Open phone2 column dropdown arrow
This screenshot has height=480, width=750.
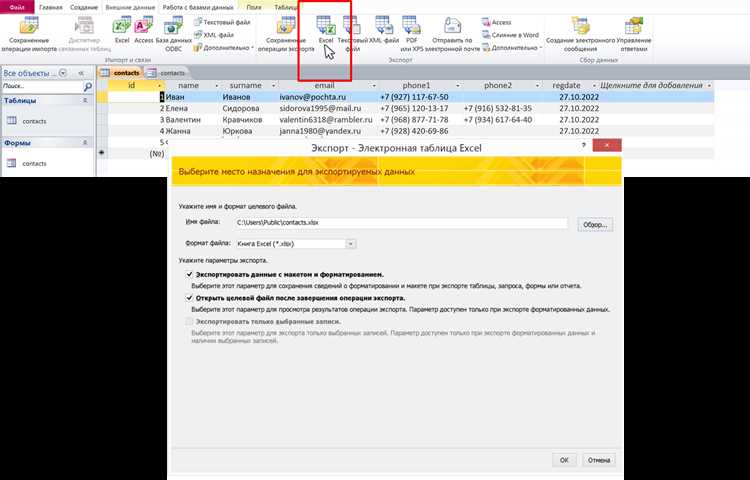(x=538, y=86)
